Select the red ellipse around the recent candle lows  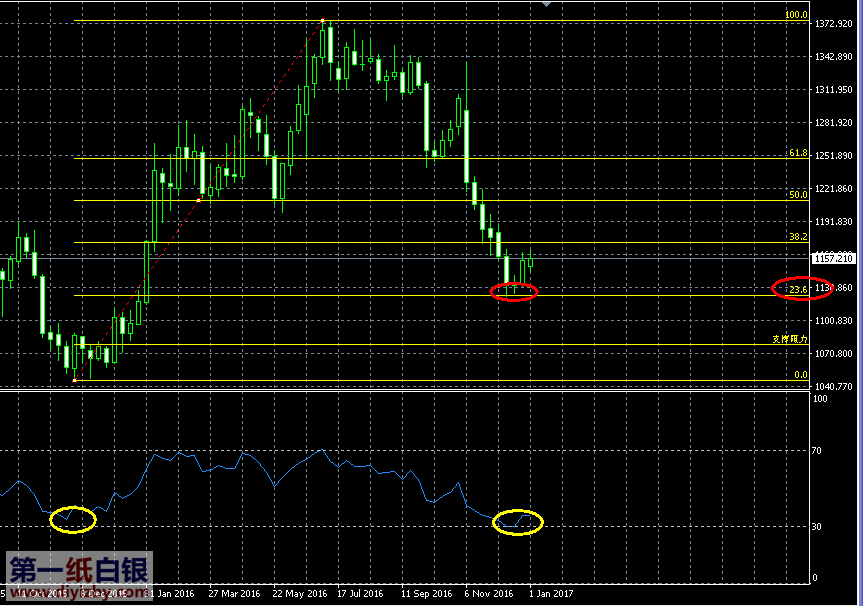tap(514, 291)
